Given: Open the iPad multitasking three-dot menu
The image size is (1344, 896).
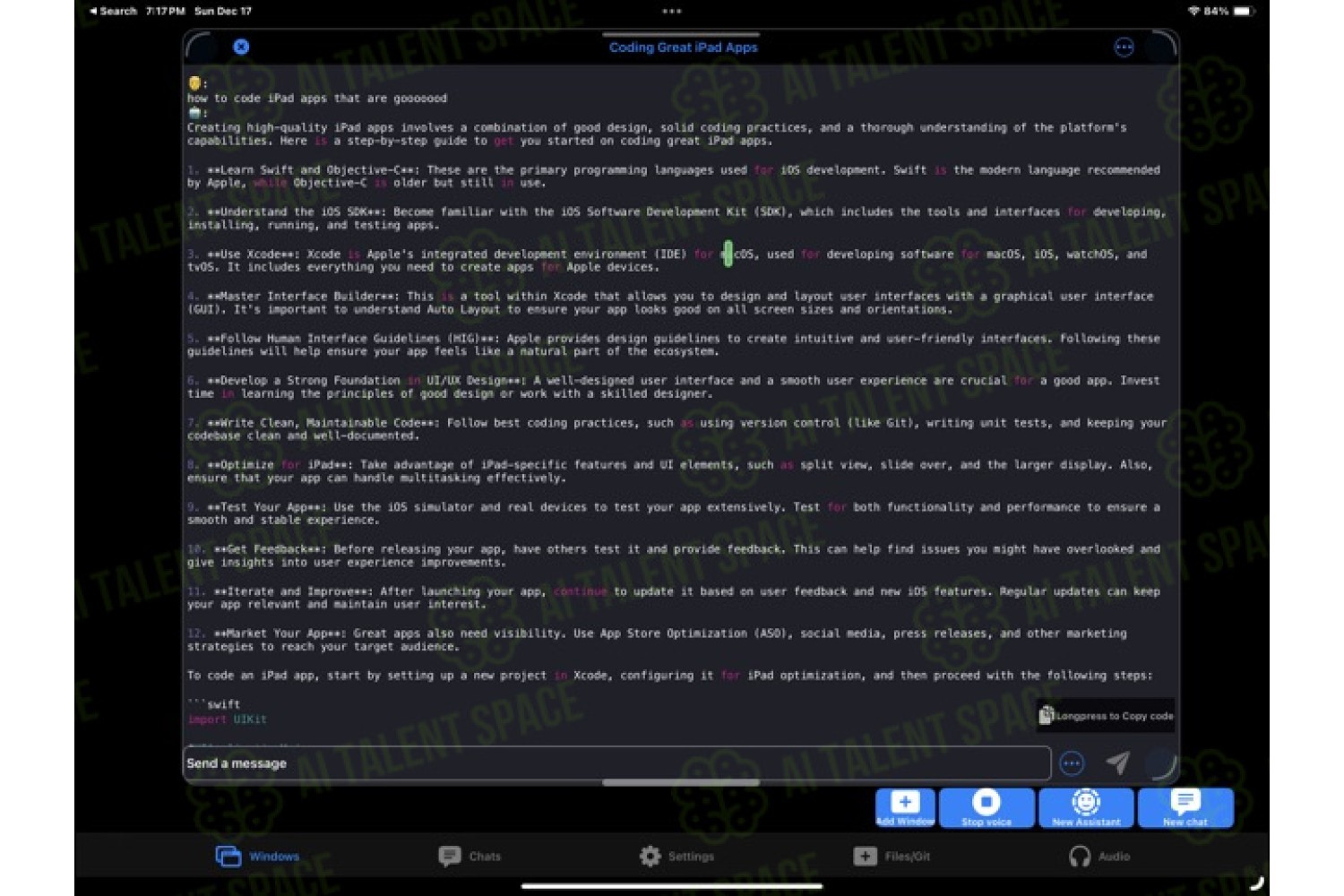Looking at the screenshot, I should point(672,12).
